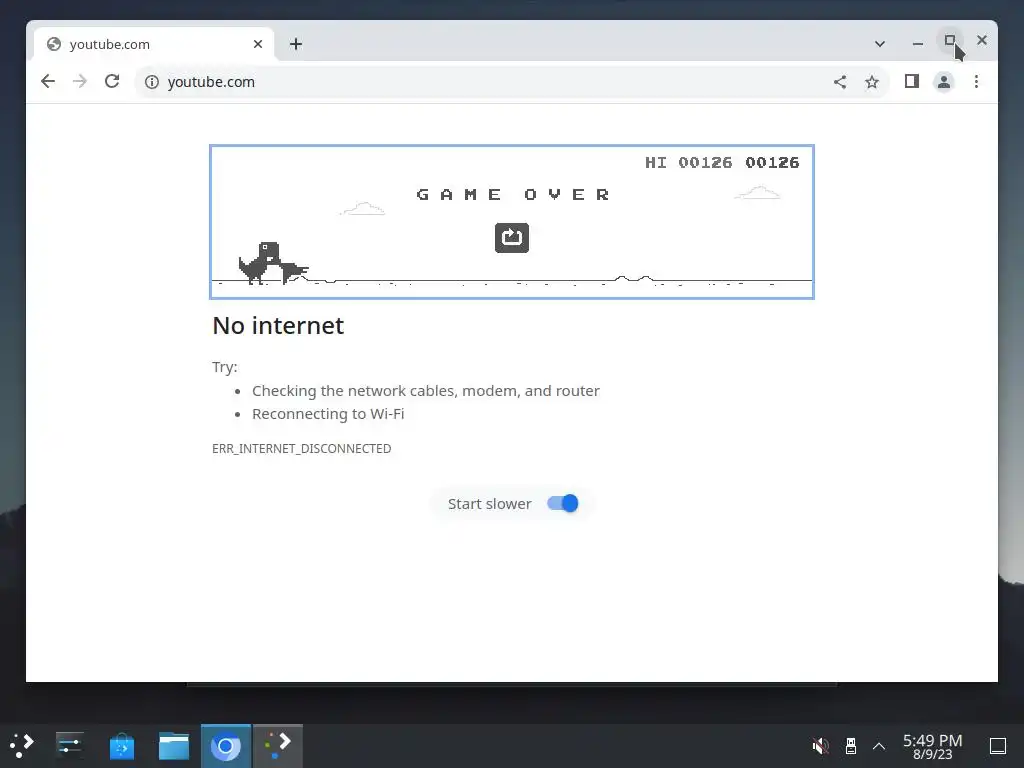Unmute audio via volume tray icon
Screen dimensions: 1024x768
click(x=821, y=746)
